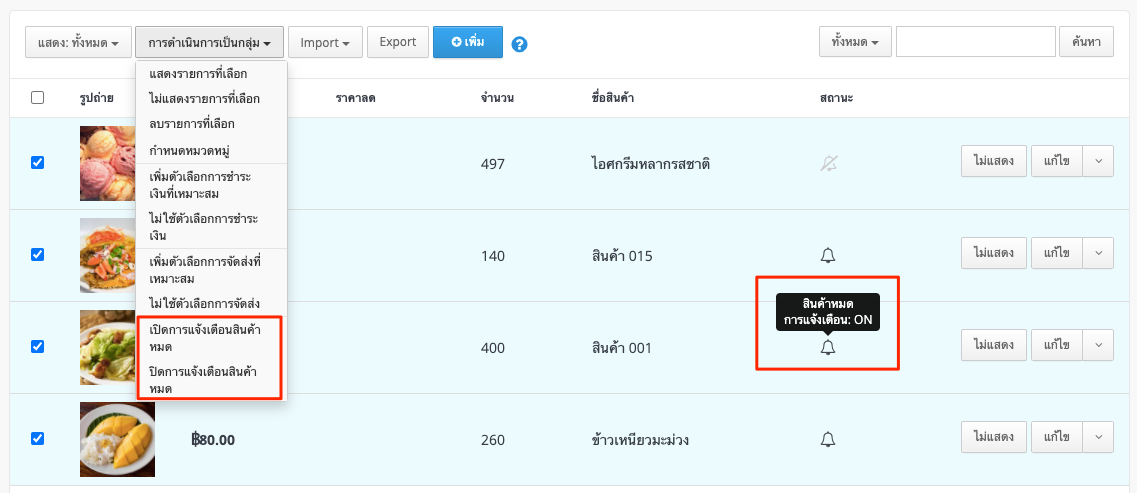Click the quantity value 497
This screenshot has height=493, width=1137.
coord(492,164)
